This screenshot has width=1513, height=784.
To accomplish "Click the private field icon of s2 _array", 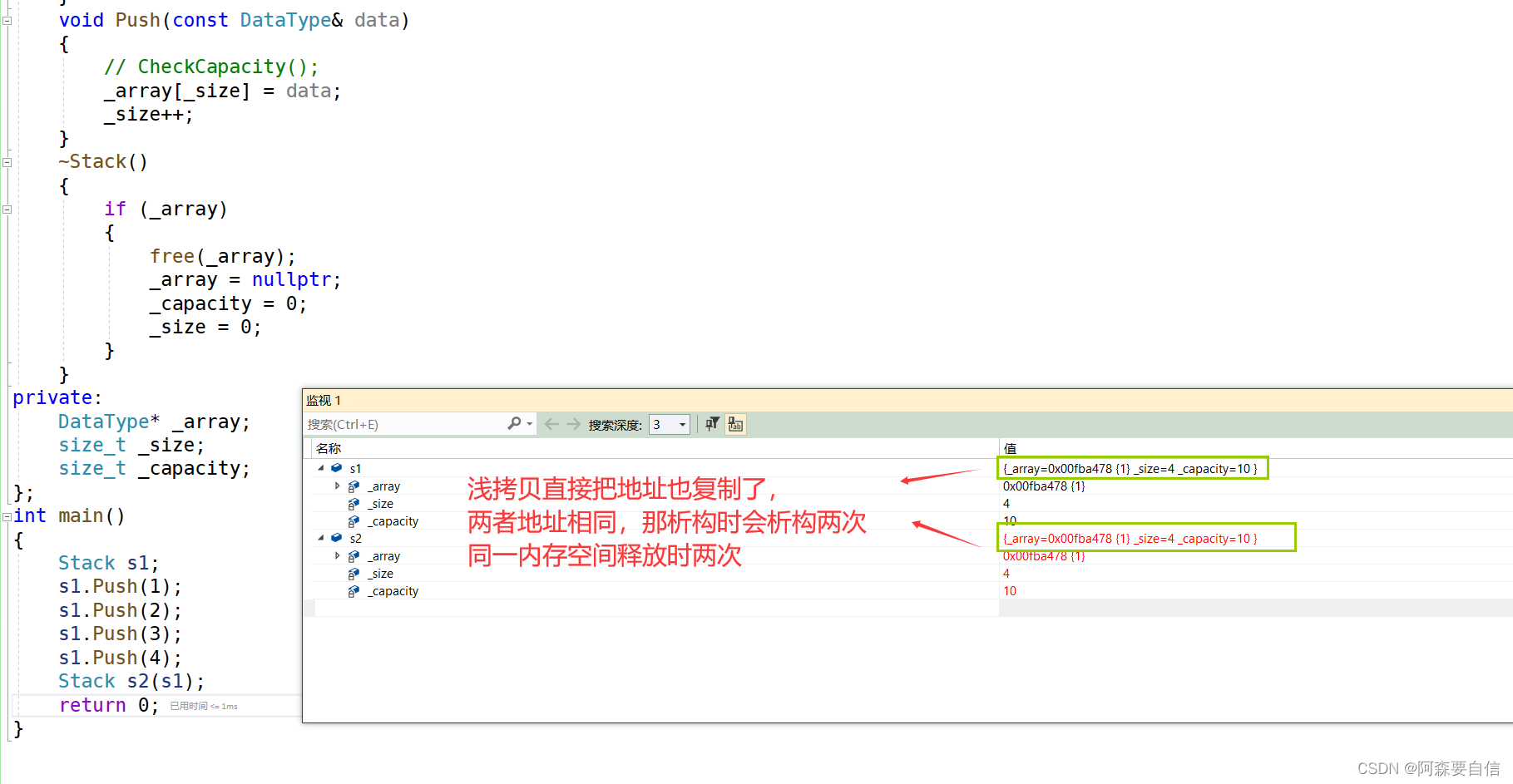I will pos(354,556).
